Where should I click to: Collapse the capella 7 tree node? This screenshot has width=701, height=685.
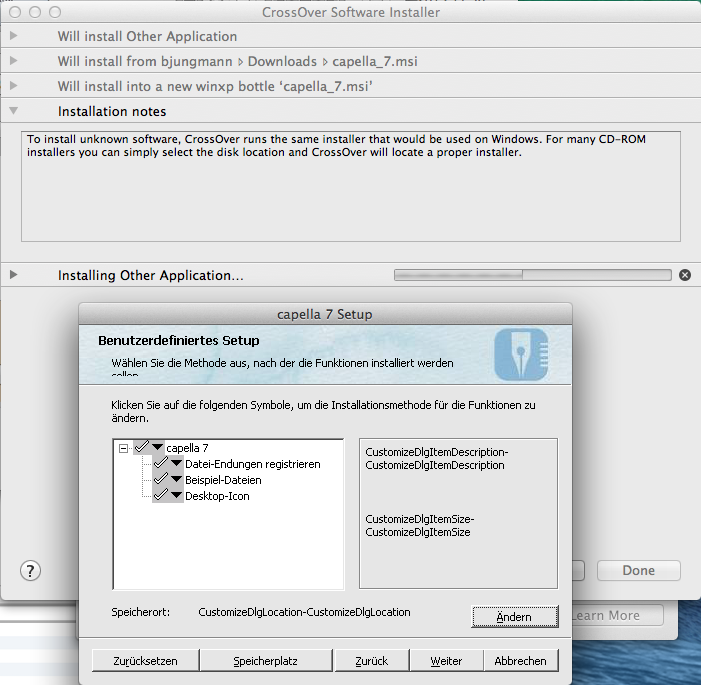click(123, 448)
